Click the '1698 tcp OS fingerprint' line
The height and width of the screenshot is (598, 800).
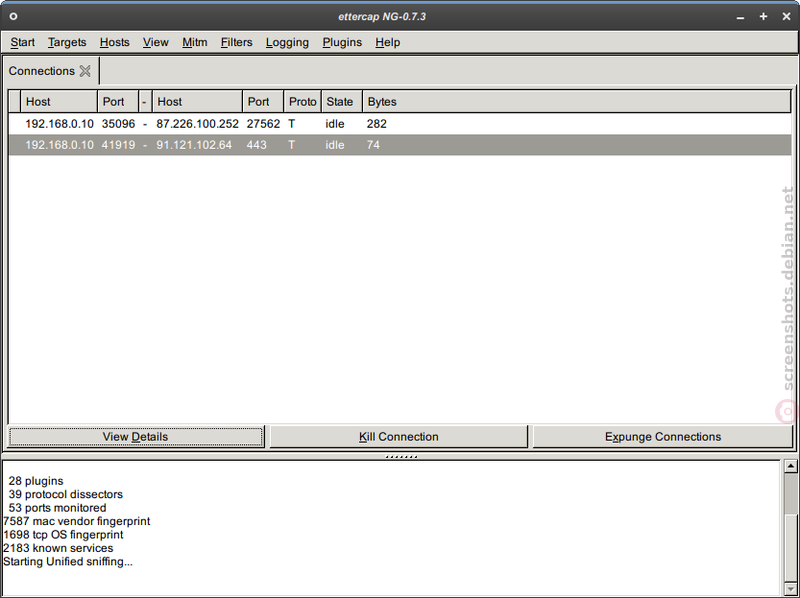63,534
